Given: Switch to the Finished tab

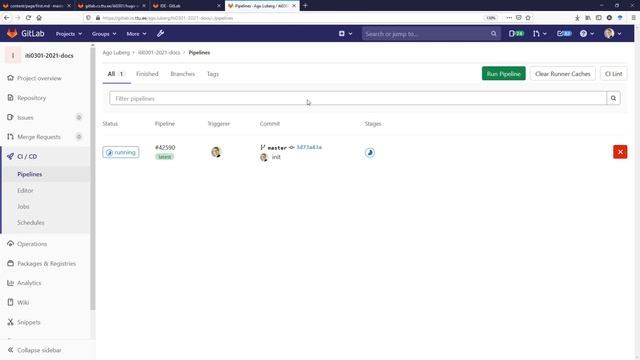Looking at the screenshot, I should (x=147, y=74).
